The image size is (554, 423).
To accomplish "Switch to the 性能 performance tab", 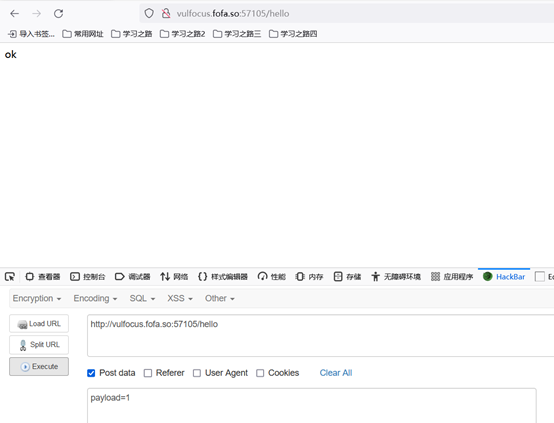I will 271,277.
